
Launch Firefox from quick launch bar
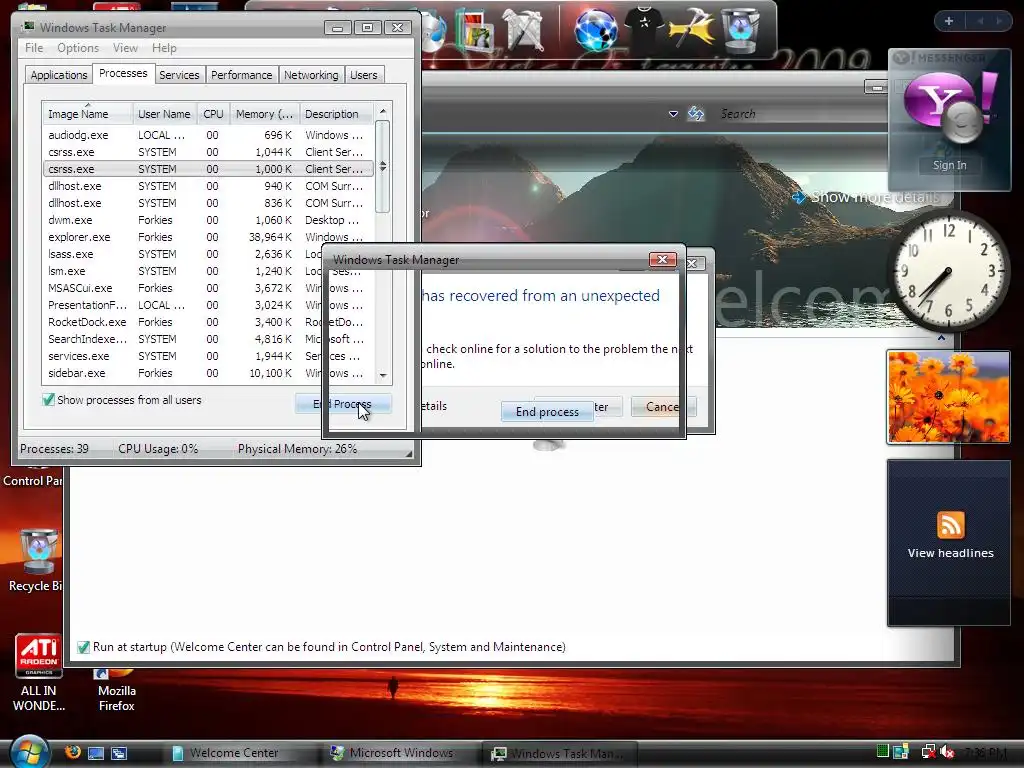tap(73, 752)
